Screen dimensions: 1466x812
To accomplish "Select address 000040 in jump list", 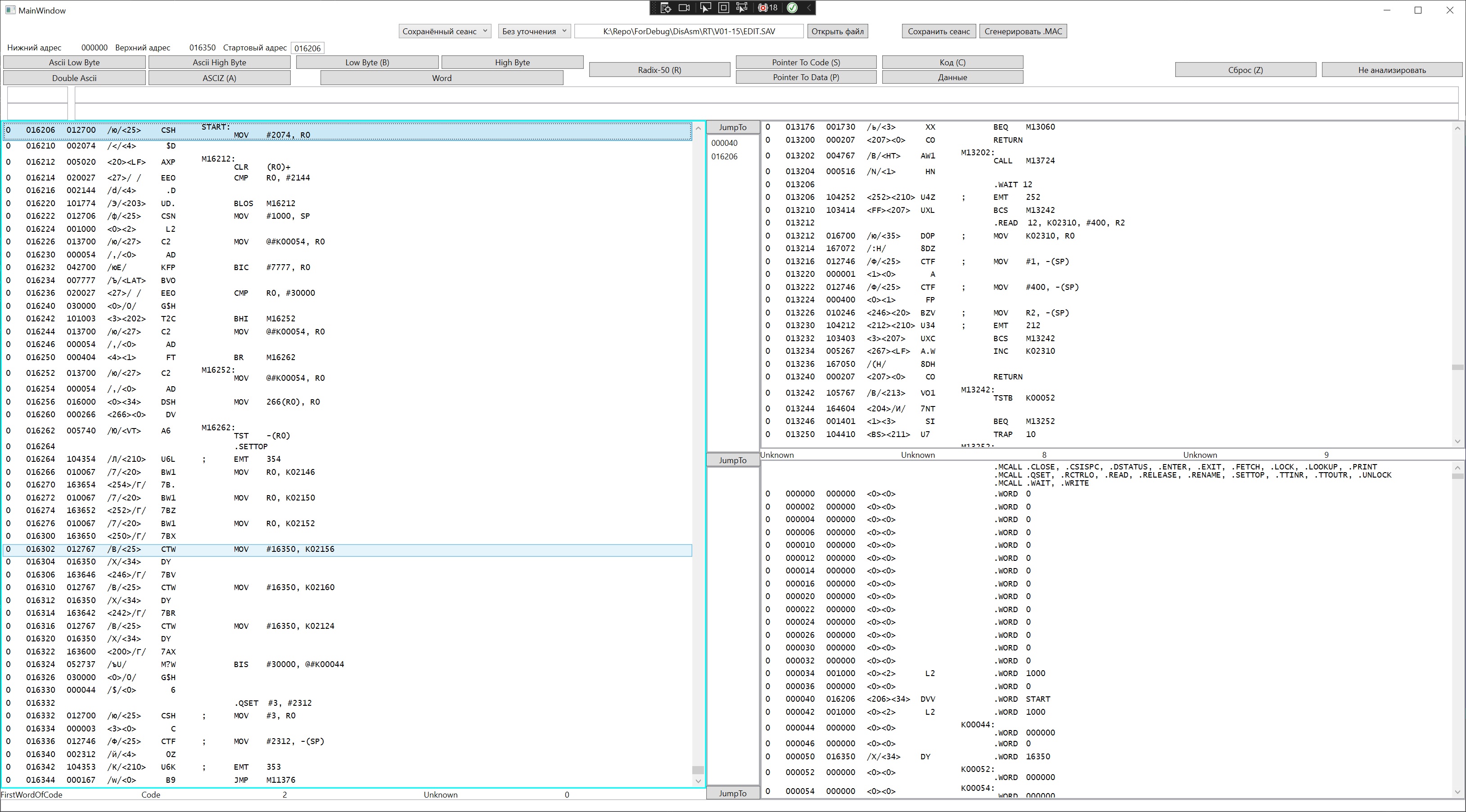I will pos(725,144).
